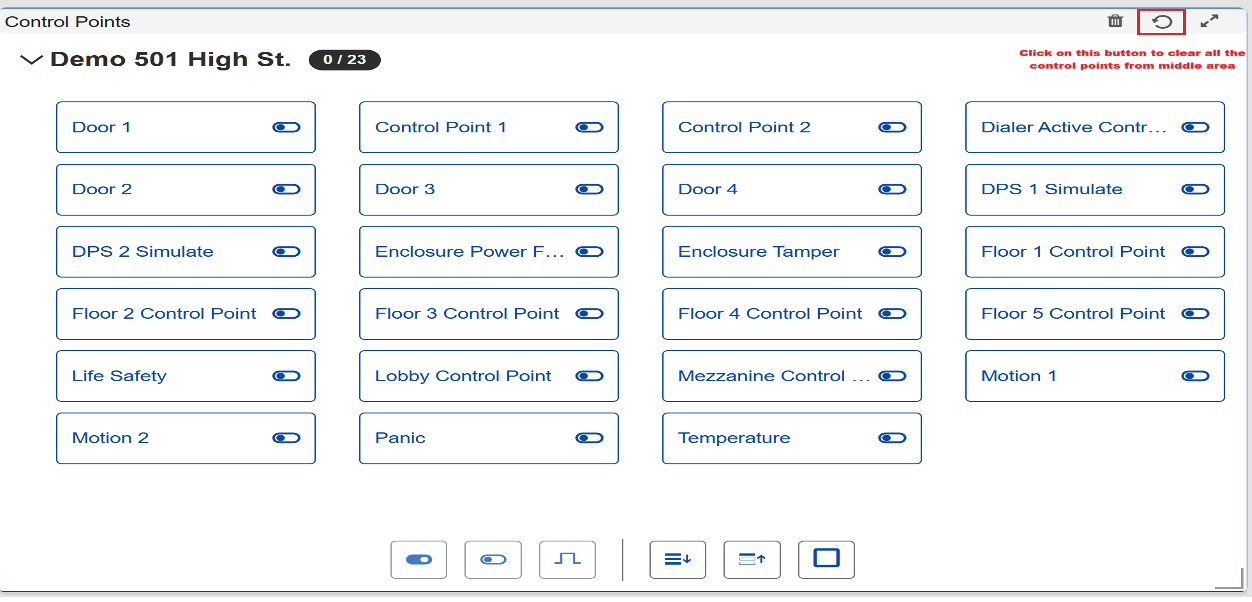The width and height of the screenshot is (1252, 602).
Task: Toggle the Enclosure Tamper switch
Action: click(892, 252)
